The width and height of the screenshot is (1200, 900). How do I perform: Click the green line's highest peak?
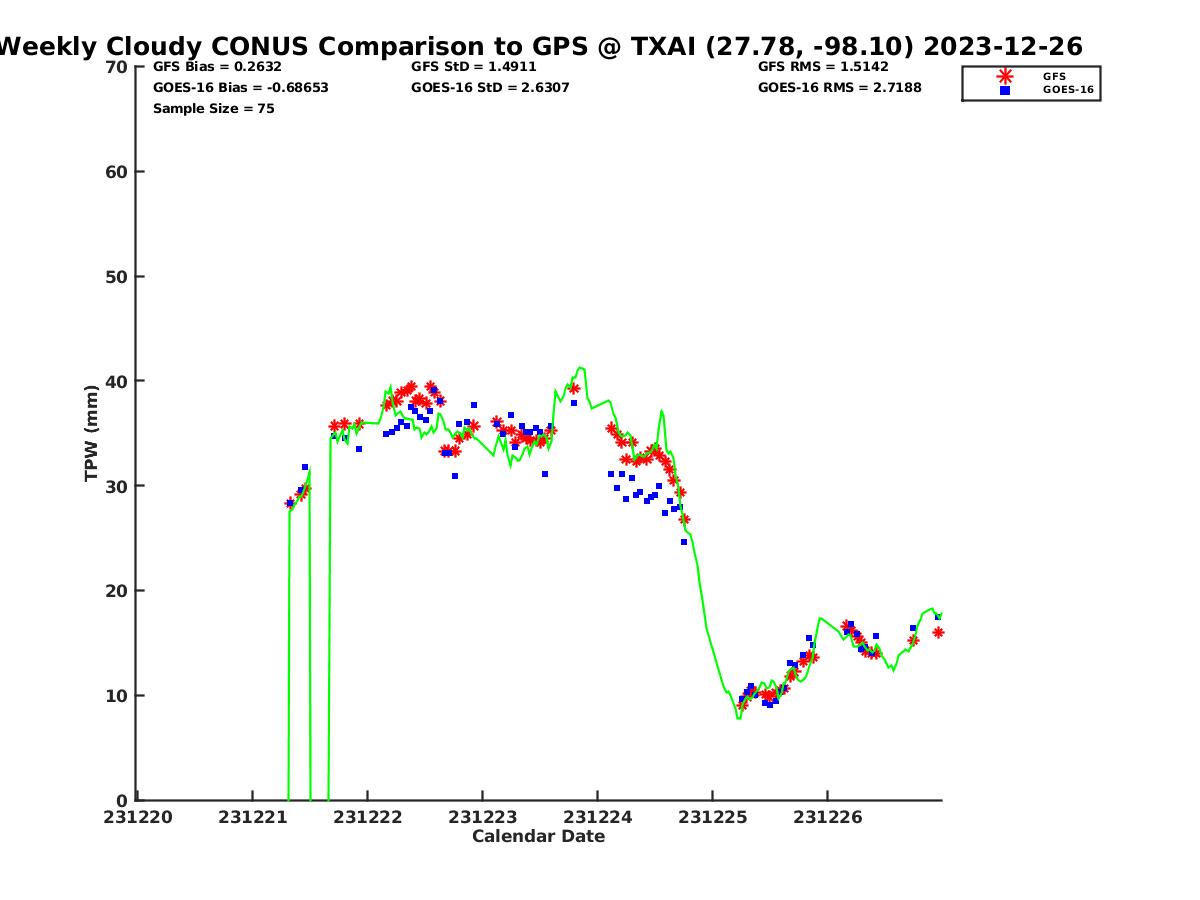point(581,367)
